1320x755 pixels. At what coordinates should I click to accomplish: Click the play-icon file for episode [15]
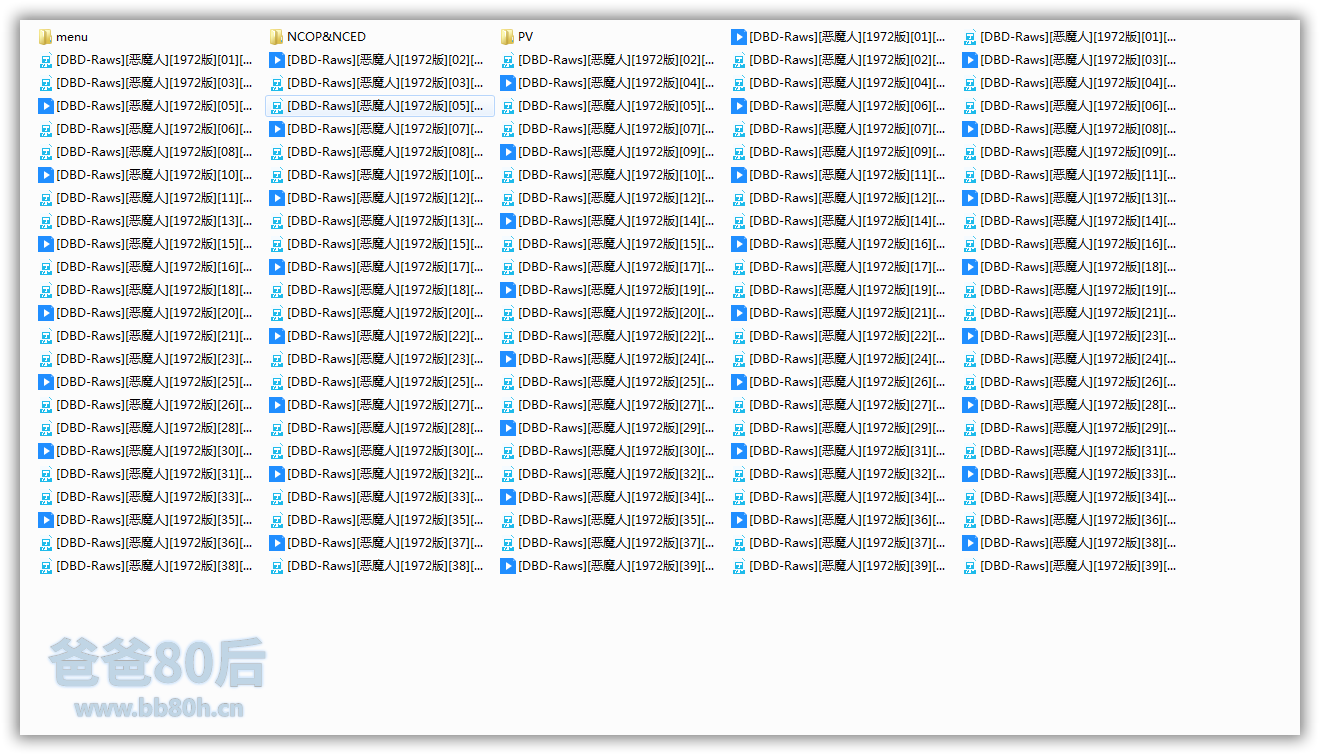(146, 244)
